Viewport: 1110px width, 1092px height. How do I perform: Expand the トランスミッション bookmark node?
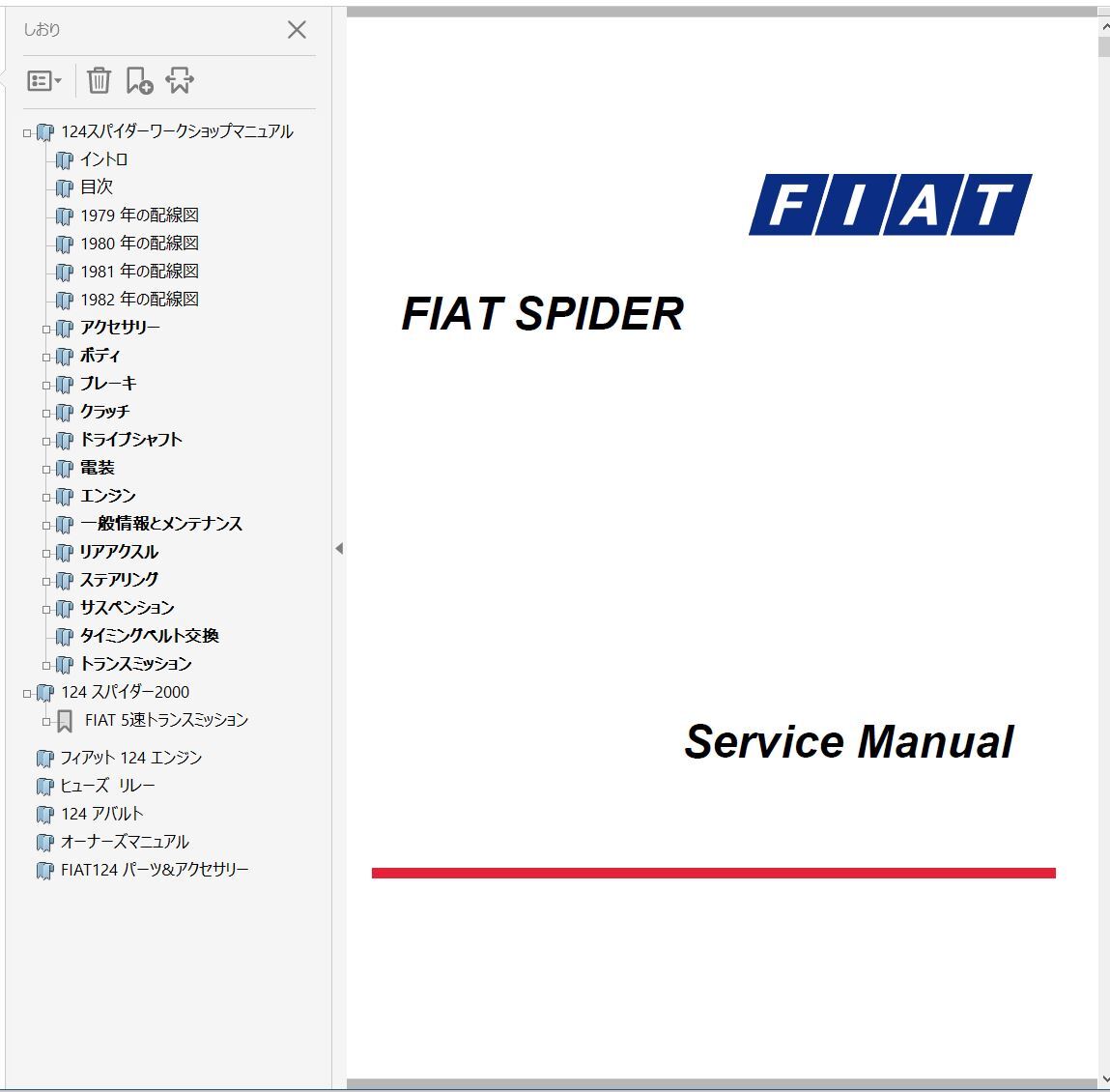[x=46, y=666]
